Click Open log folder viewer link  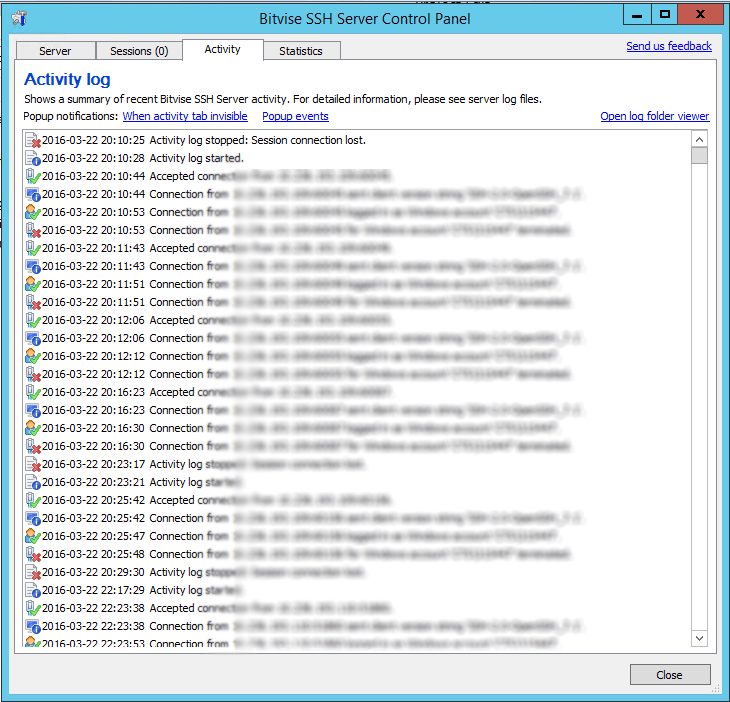(x=655, y=116)
